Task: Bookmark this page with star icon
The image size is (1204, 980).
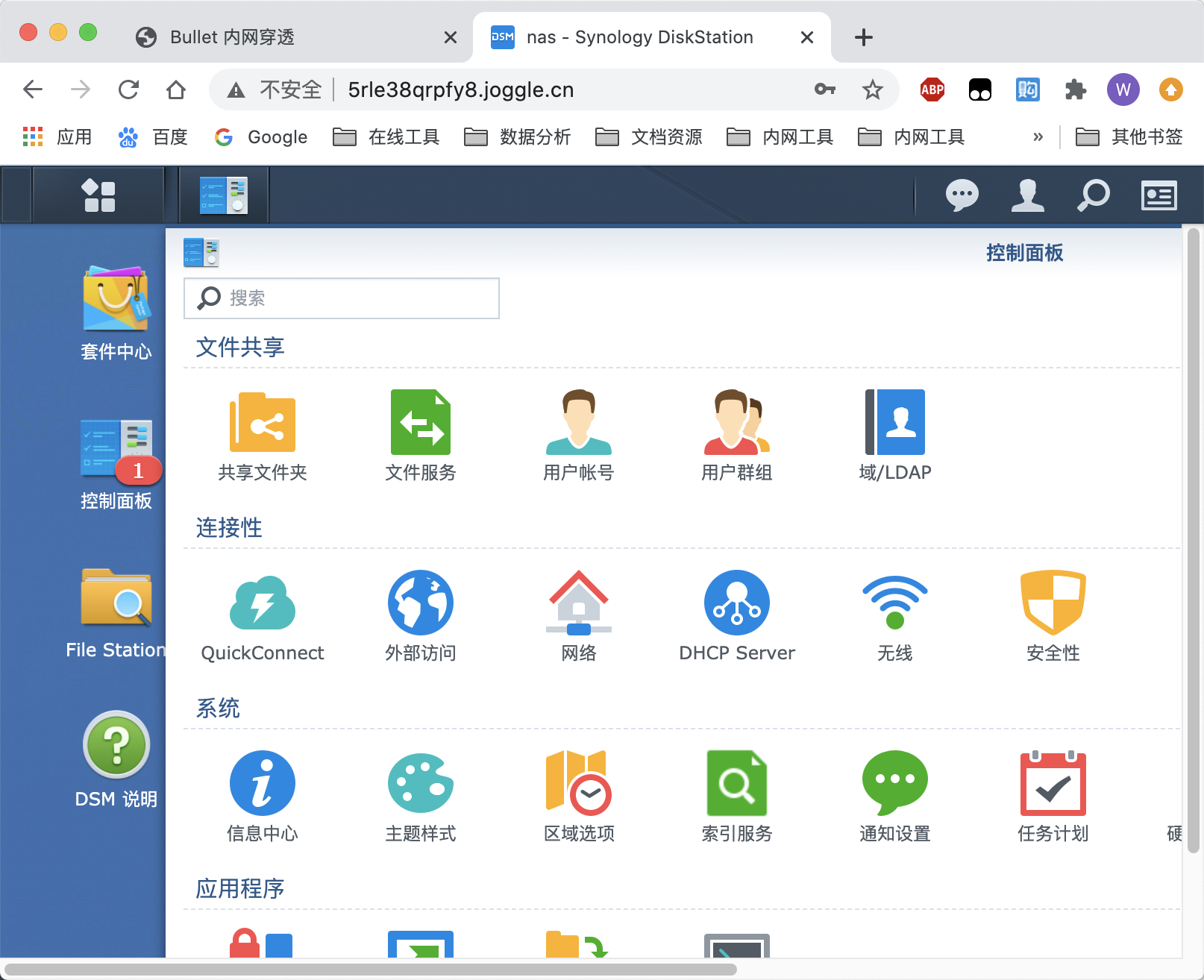Action: (873, 90)
